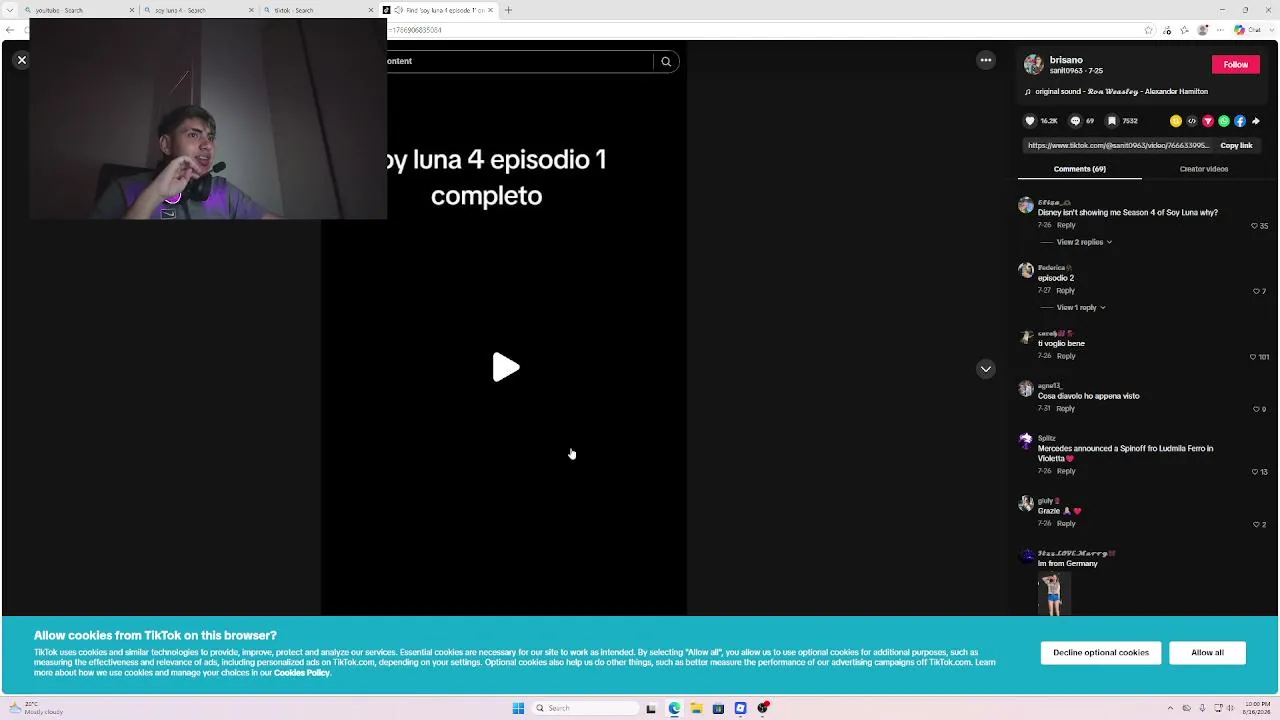This screenshot has height=720, width=1280.
Task: Go to the next video arrow
Action: (986, 369)
